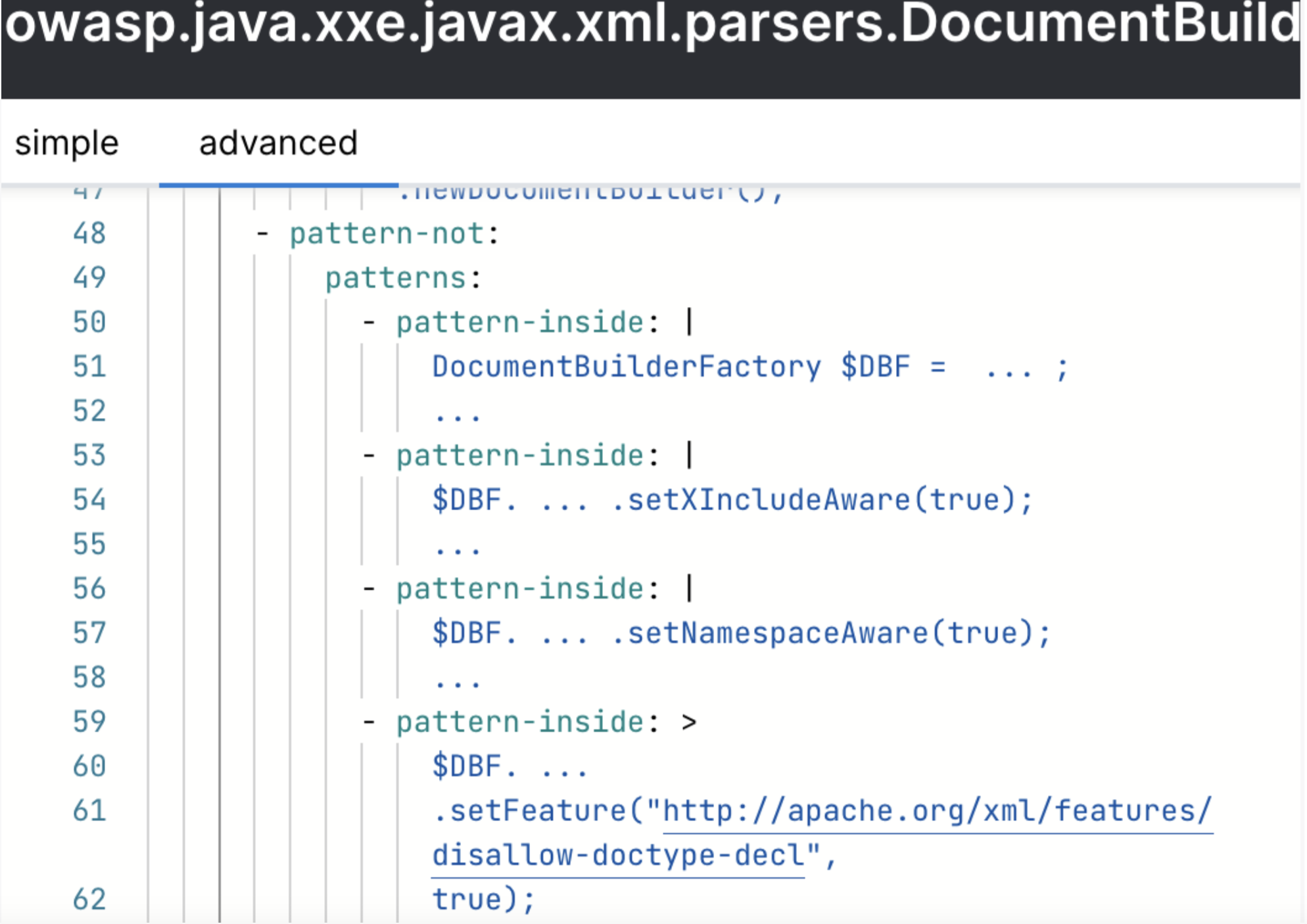Image resolution: width=1307 pixels, height=924 pixels.
Task: Click the disallow-doctype-decl link text
Action: click(618, 855)
